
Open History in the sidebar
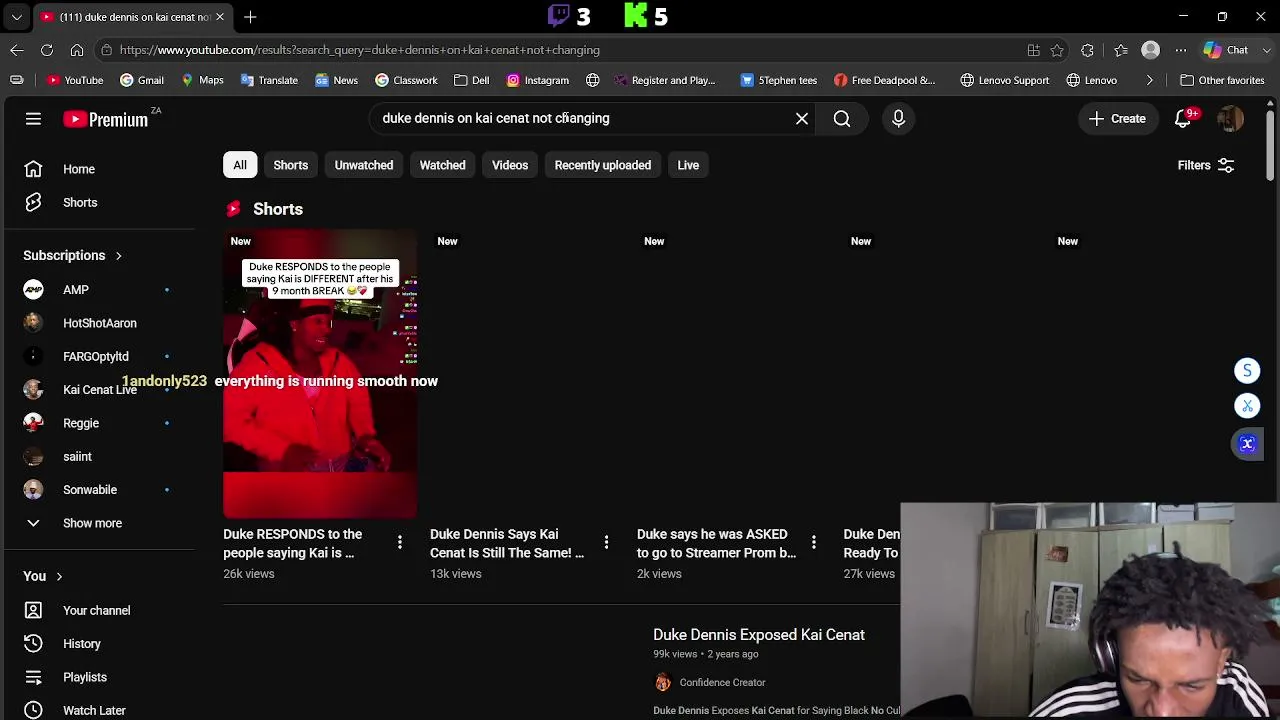[x=100, y=644]
